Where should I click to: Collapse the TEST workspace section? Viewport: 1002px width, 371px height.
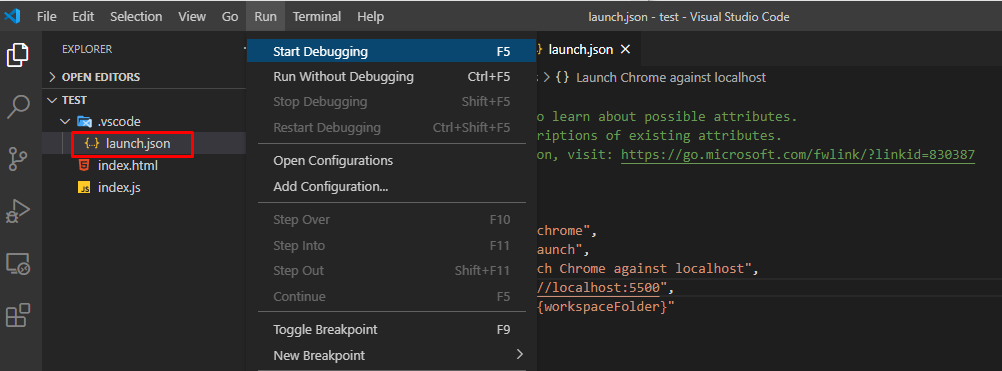pyautogui.click(x=52, y=100)
